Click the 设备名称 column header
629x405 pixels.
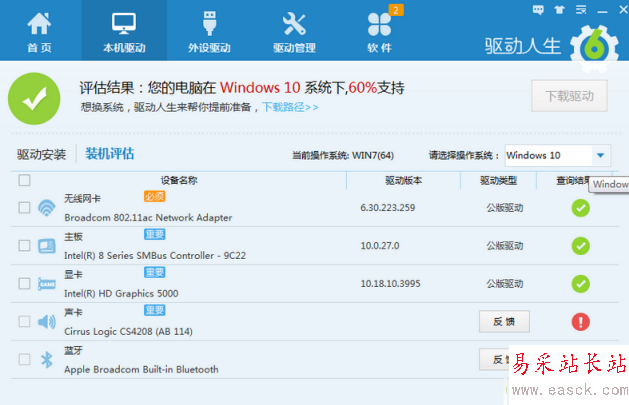pos(179,180)
